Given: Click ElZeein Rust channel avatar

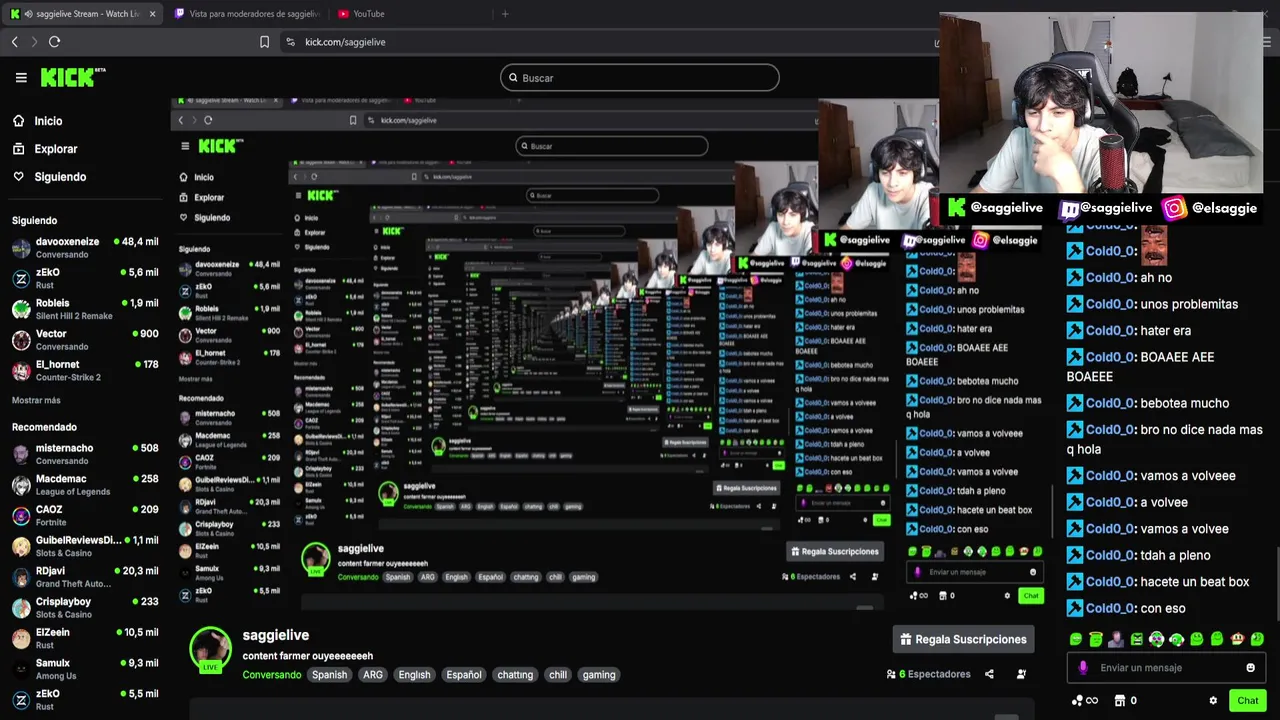Looking at the screenshot, I should (21, 639).
